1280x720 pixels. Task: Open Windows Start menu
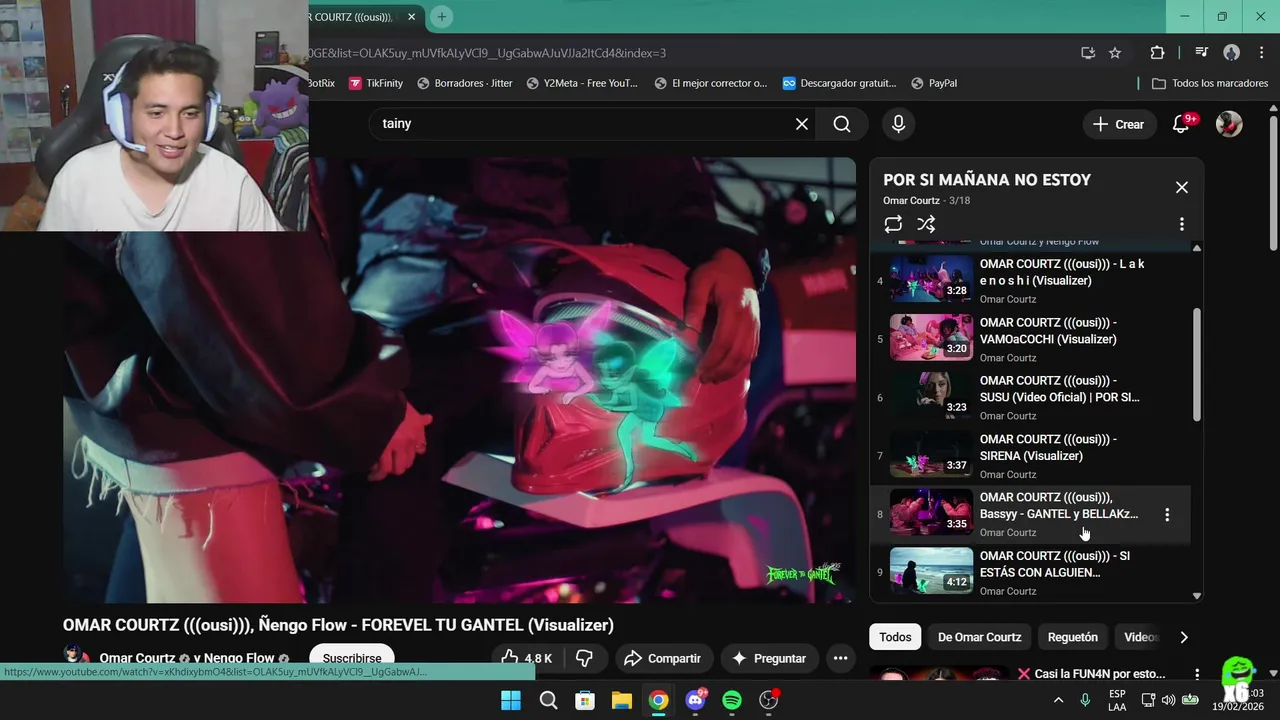(x=511, y=700)
